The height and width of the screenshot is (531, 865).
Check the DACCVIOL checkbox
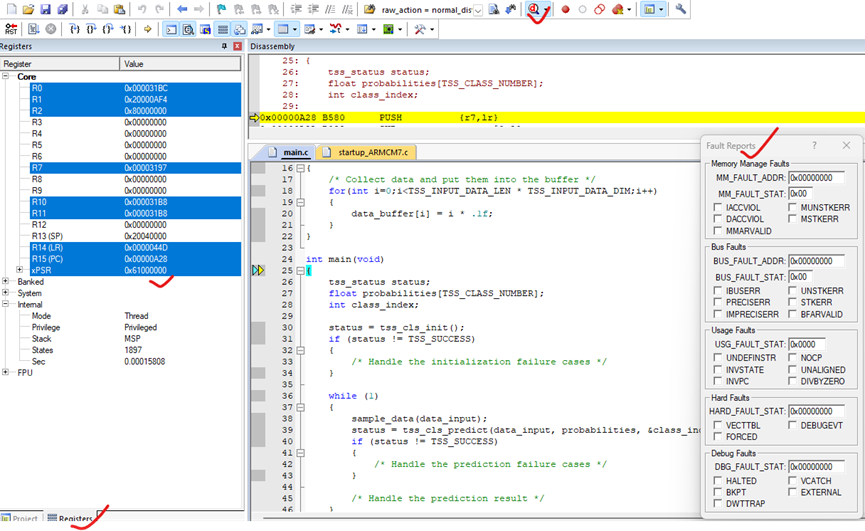pos(717,219)
